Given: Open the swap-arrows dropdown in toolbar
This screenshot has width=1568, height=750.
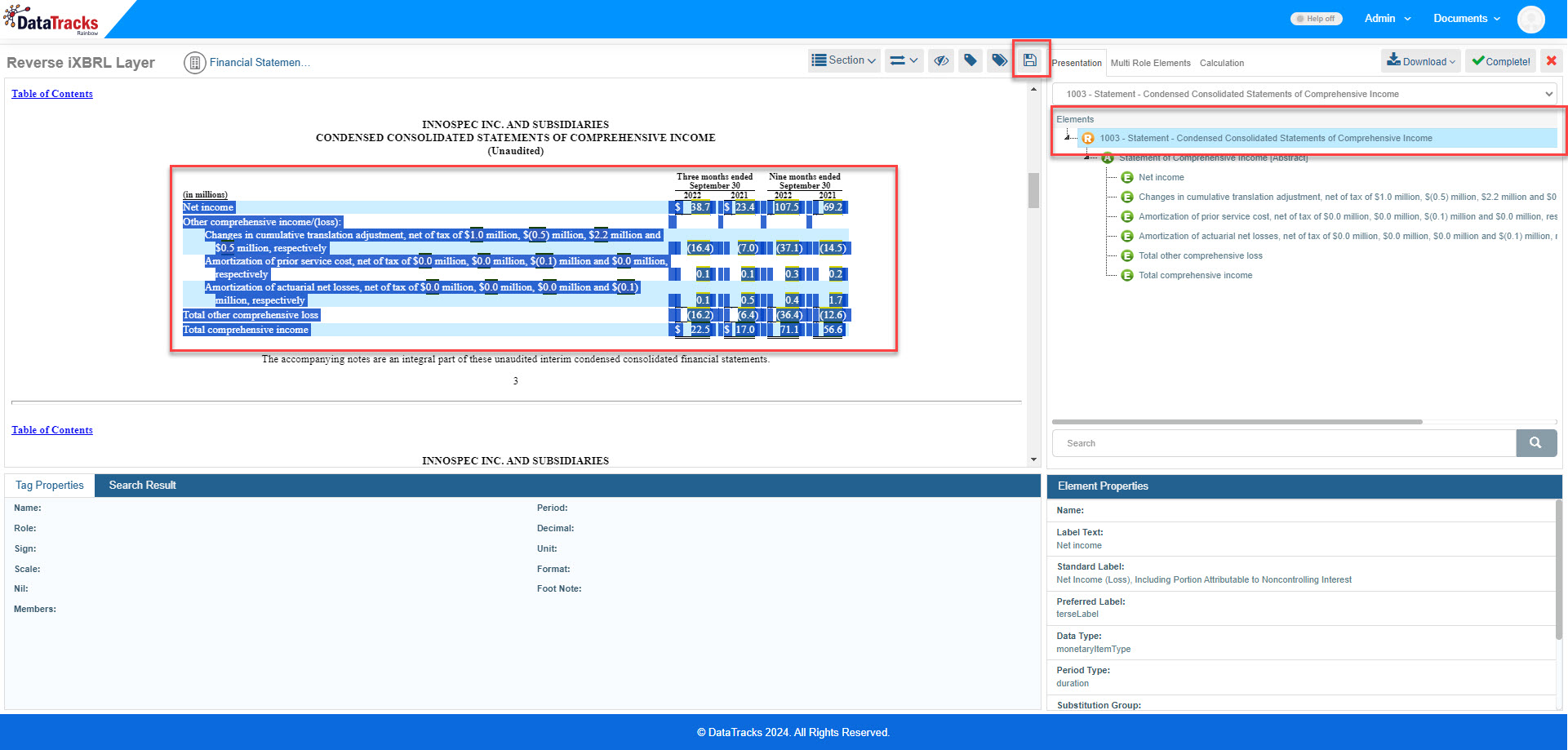Looking at the screenshot, I should click(904, 60).
